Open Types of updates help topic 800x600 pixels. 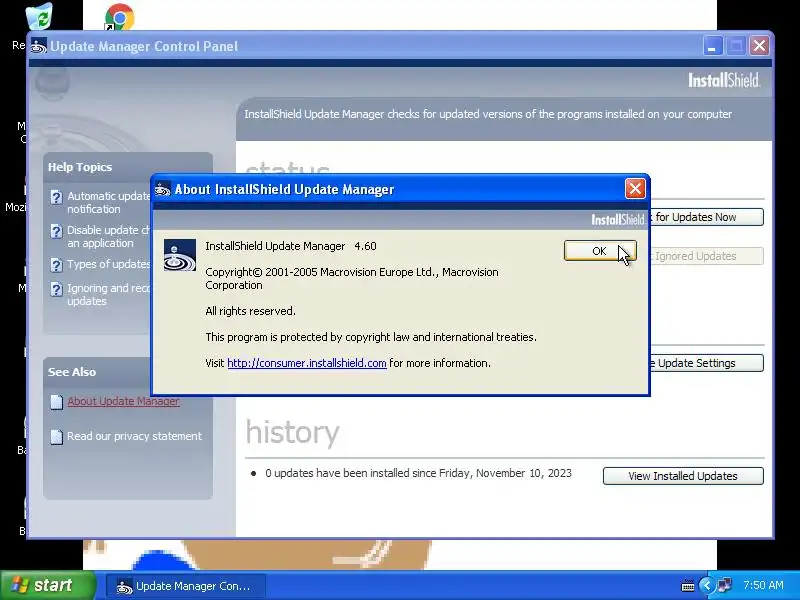tap(109, 264)
